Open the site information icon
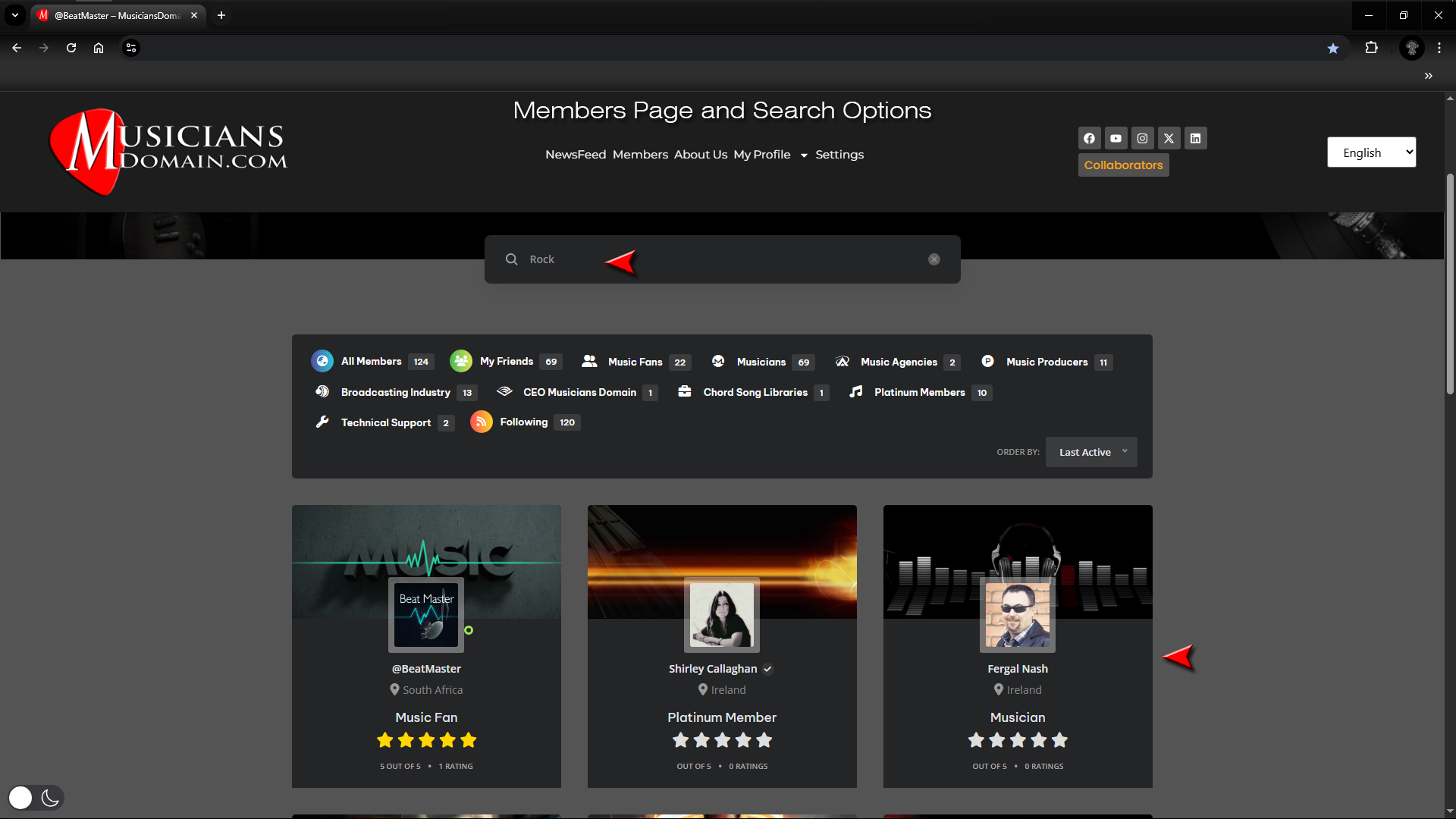 (131, 48)
